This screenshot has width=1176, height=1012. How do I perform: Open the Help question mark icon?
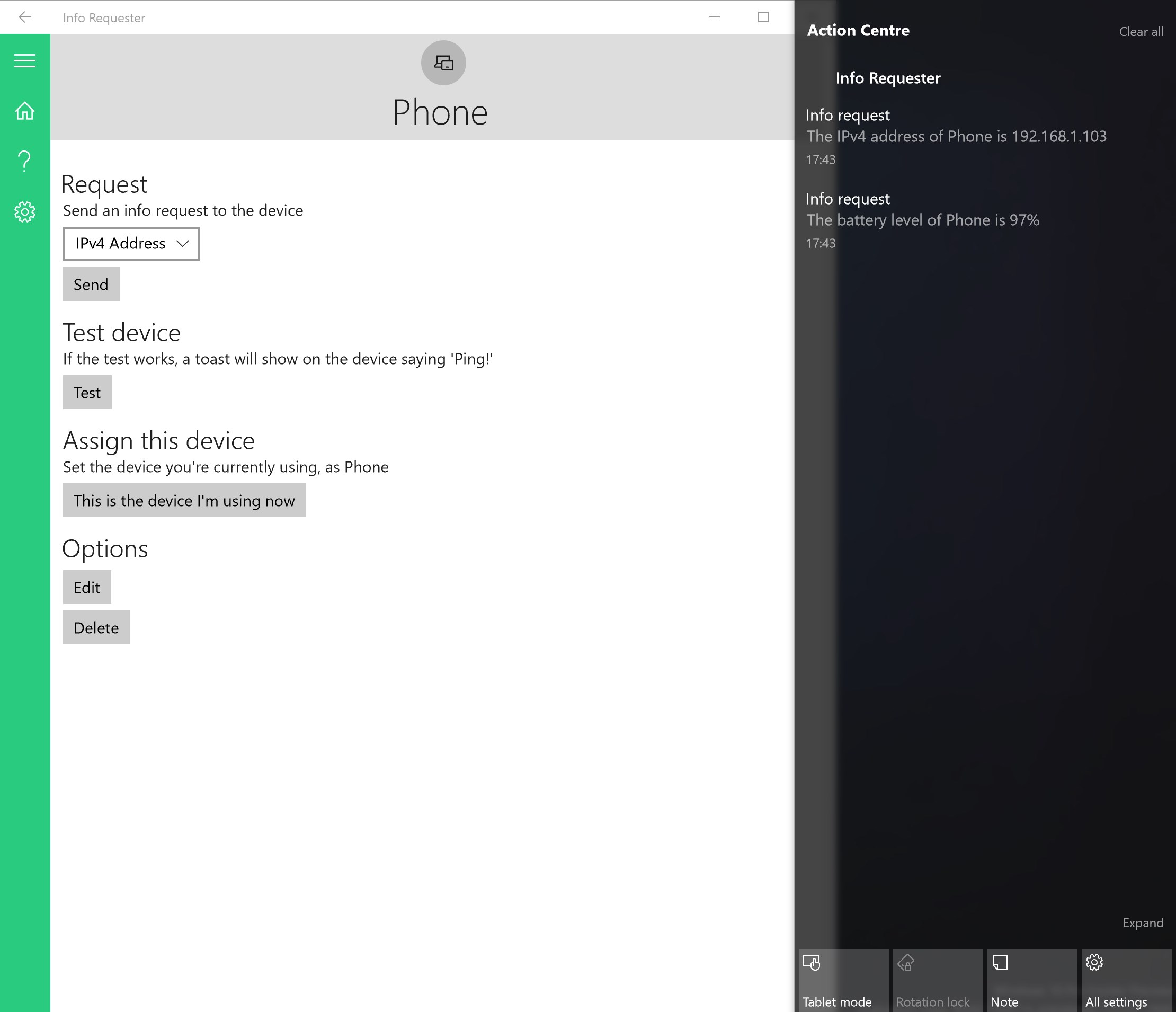[25, 161]
